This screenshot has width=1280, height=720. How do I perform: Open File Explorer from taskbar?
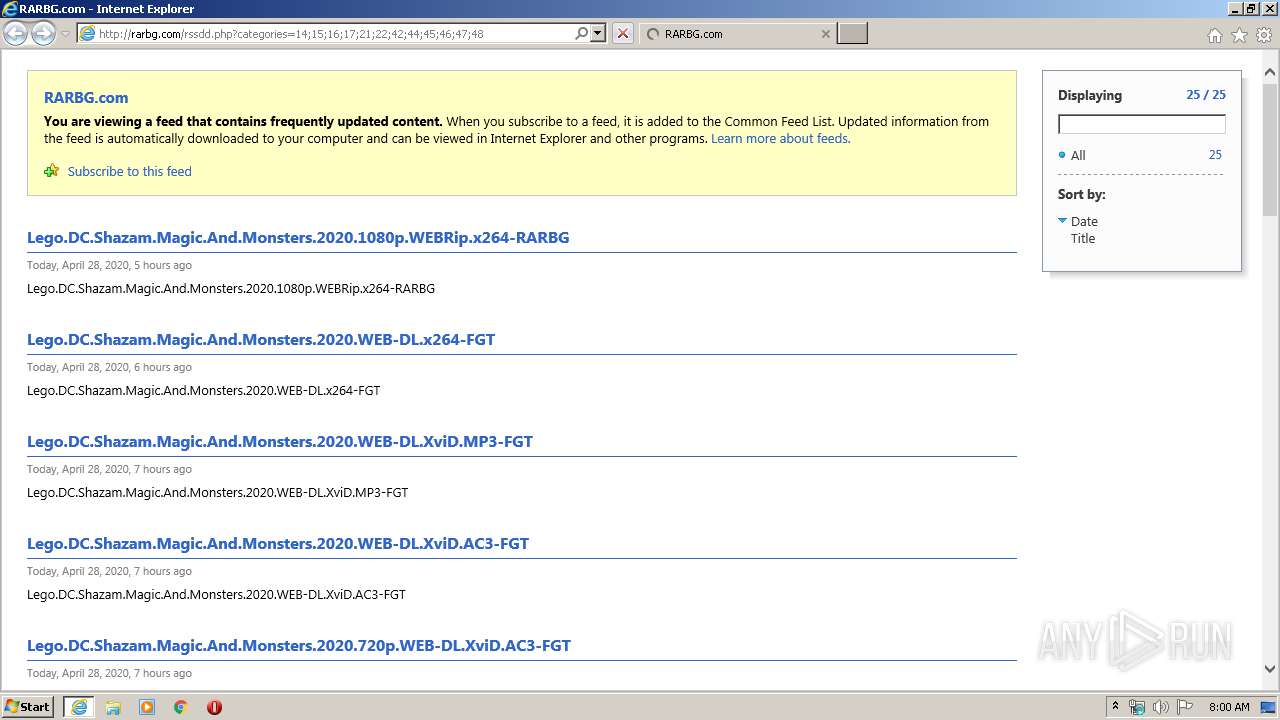[x=113, y=707]
